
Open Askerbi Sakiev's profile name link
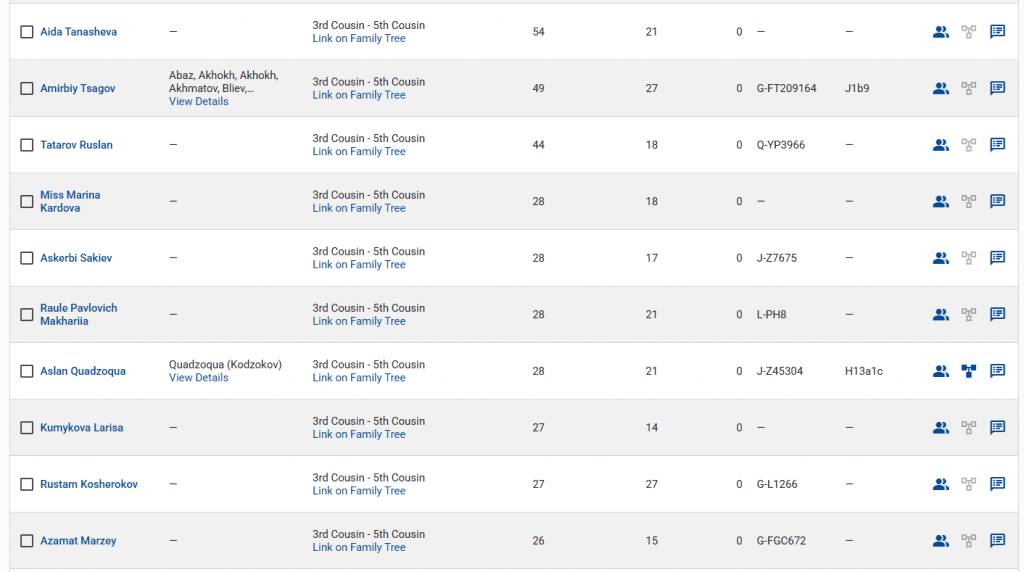[76, 258]
